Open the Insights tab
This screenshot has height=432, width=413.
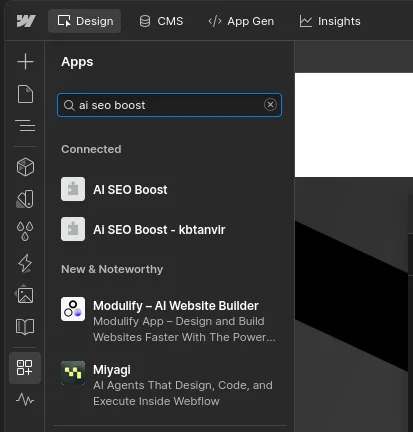pos(330,21)
